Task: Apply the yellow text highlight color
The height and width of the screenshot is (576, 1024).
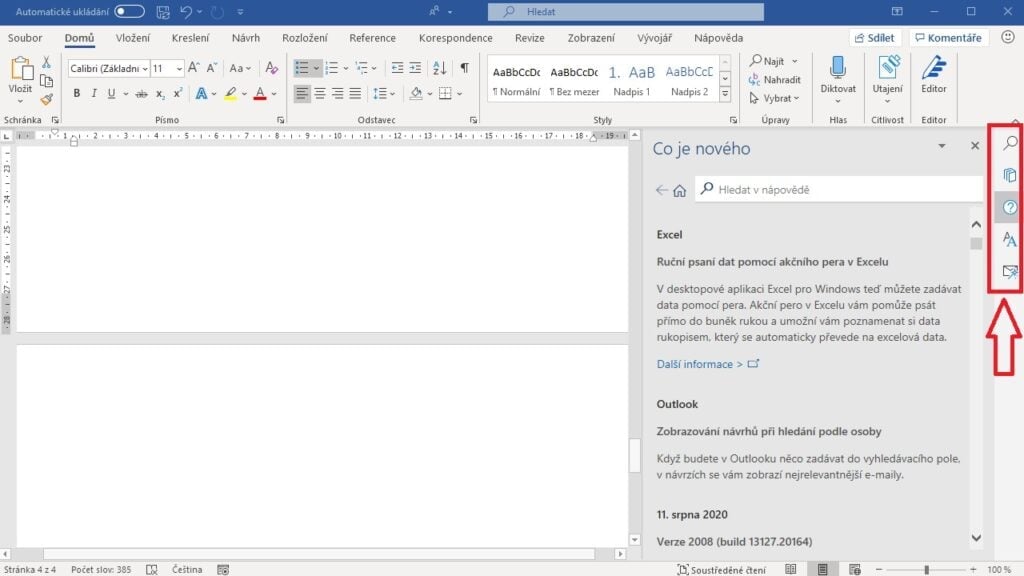Action: tap(231, 93)
